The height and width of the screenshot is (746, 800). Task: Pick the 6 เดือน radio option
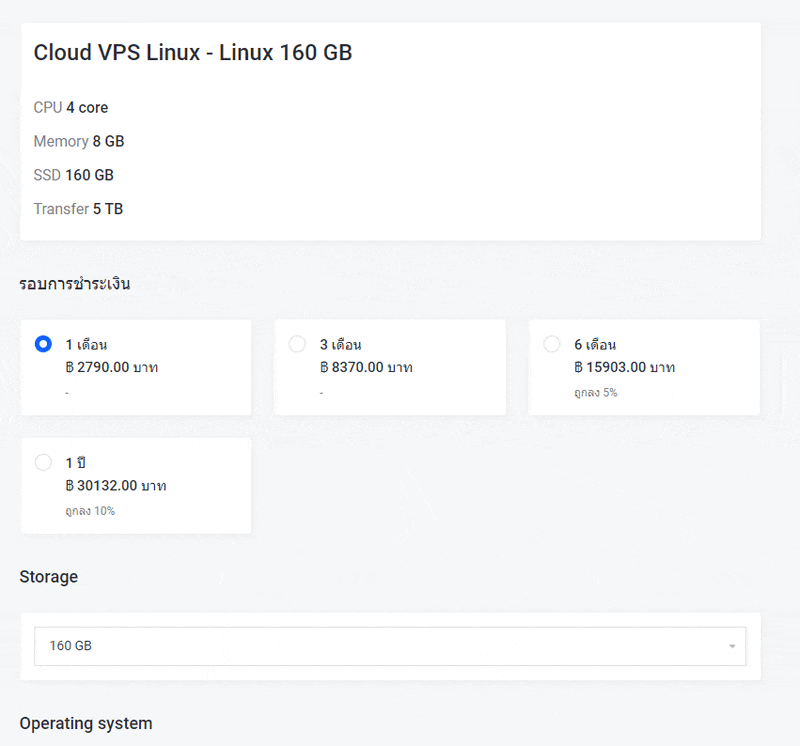point(551,344)
